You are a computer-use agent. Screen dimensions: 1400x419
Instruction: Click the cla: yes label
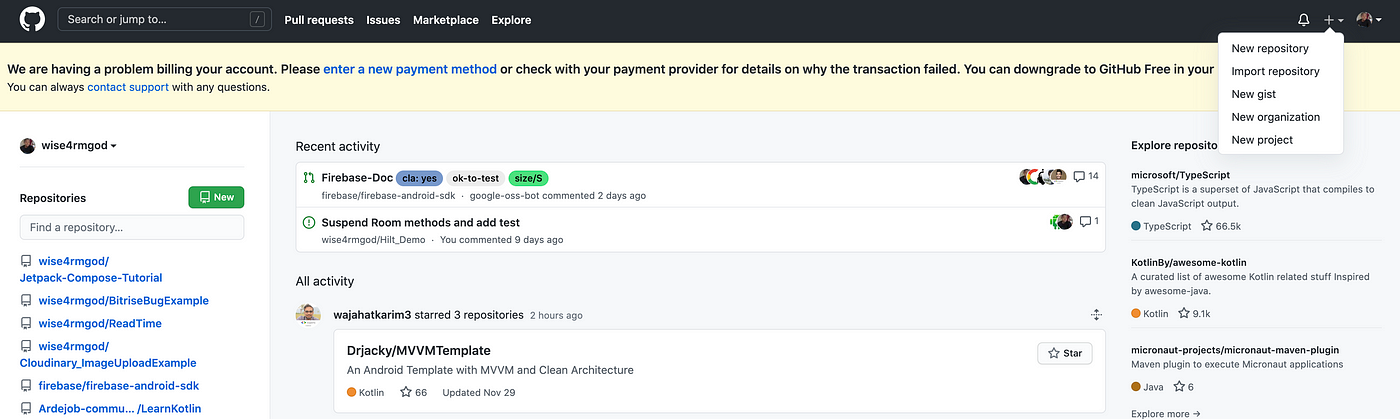click(x=420, y=178)
